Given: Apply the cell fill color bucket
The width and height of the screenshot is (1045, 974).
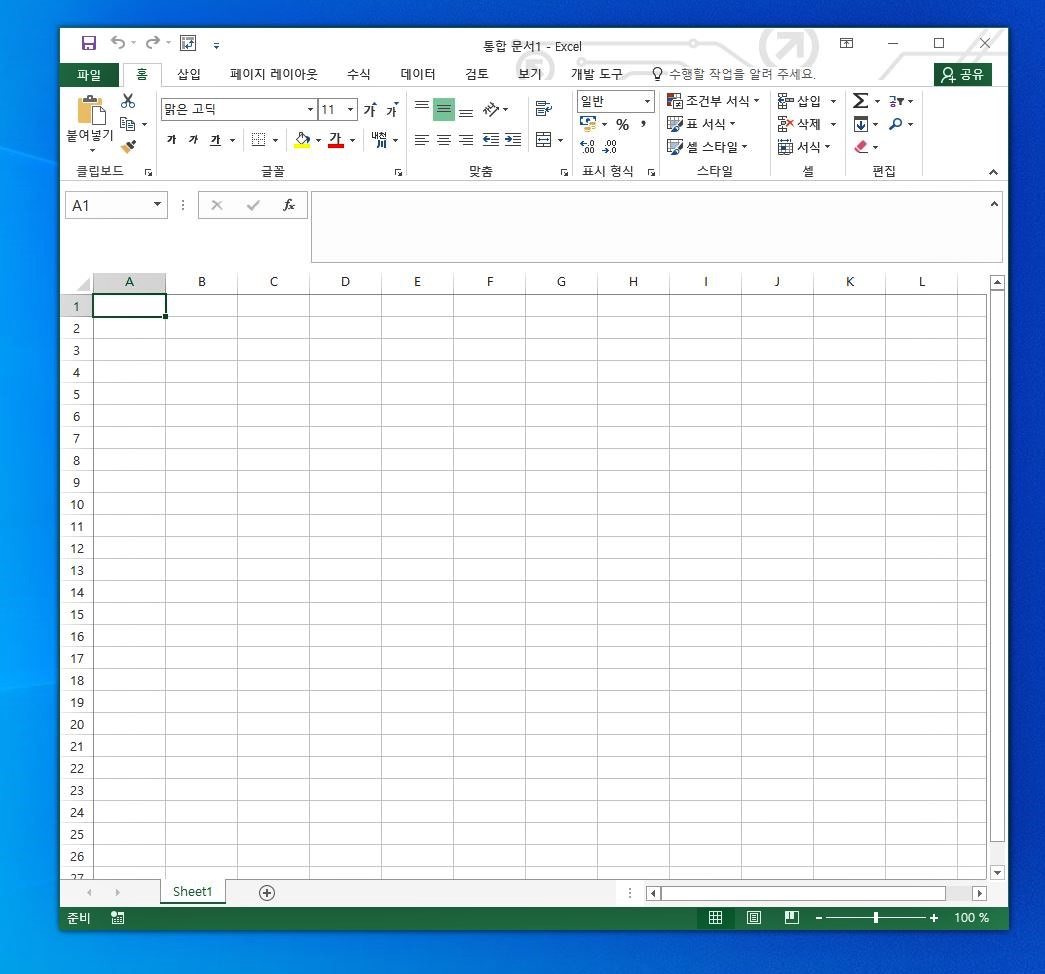Looking at the screenshot, I should 303,140.
